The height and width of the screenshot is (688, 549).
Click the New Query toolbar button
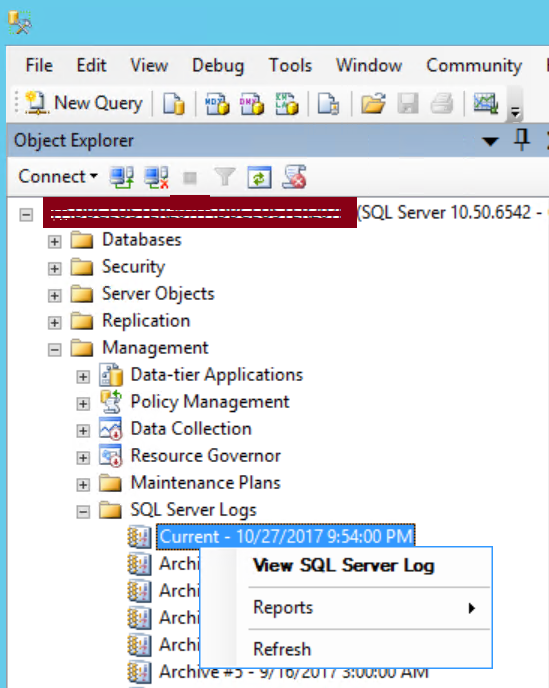pyautogui.click(x=84, y=104)
